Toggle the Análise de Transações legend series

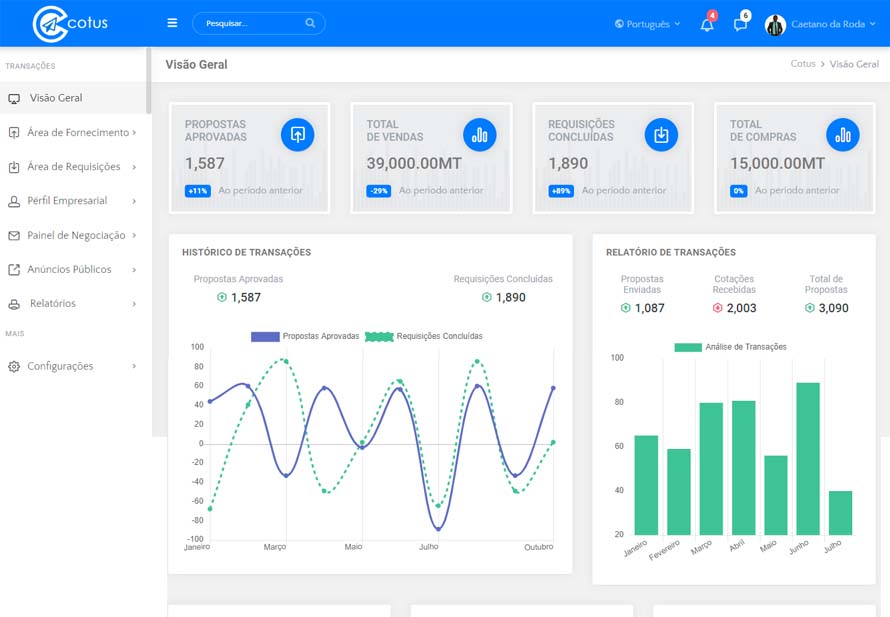tap(731, 347)
